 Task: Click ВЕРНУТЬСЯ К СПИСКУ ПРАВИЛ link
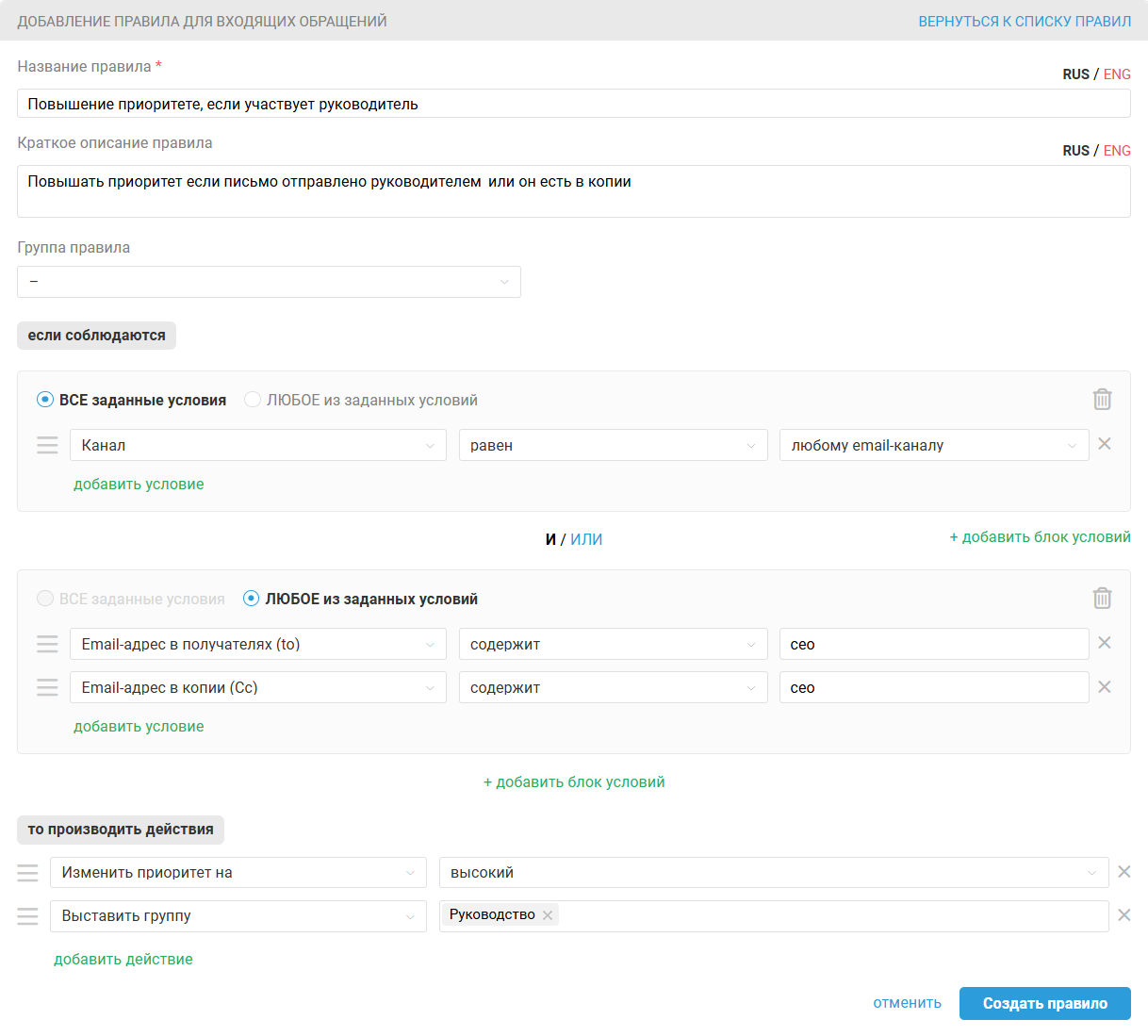point(1025,21)
